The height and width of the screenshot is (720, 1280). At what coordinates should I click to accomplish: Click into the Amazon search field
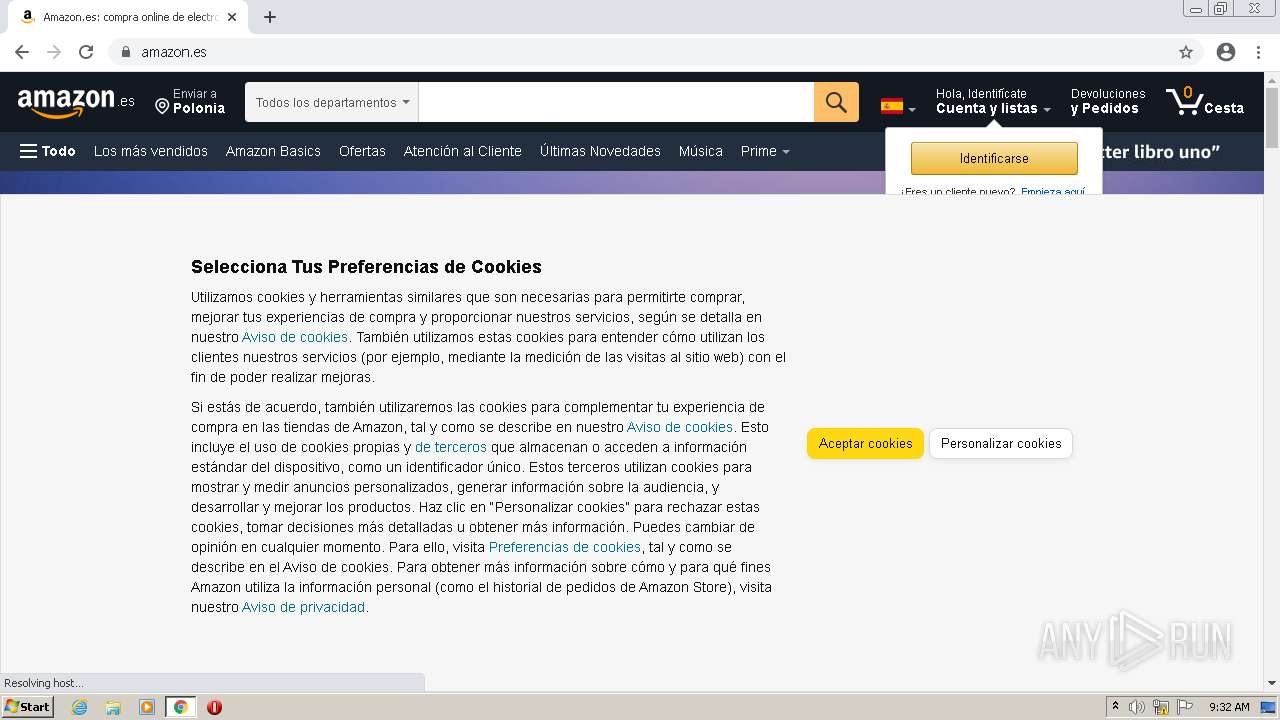point(616,102)
